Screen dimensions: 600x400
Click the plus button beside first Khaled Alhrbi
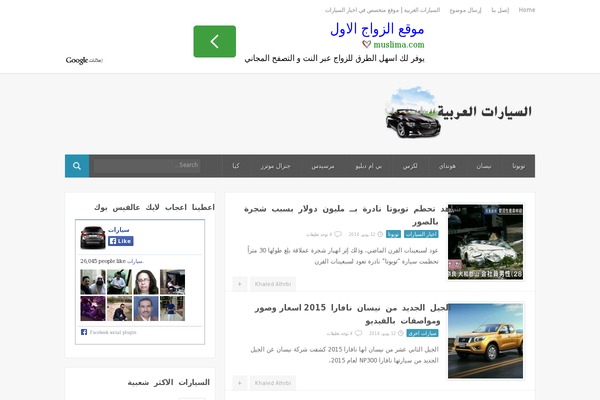click(x=240, y=284)
